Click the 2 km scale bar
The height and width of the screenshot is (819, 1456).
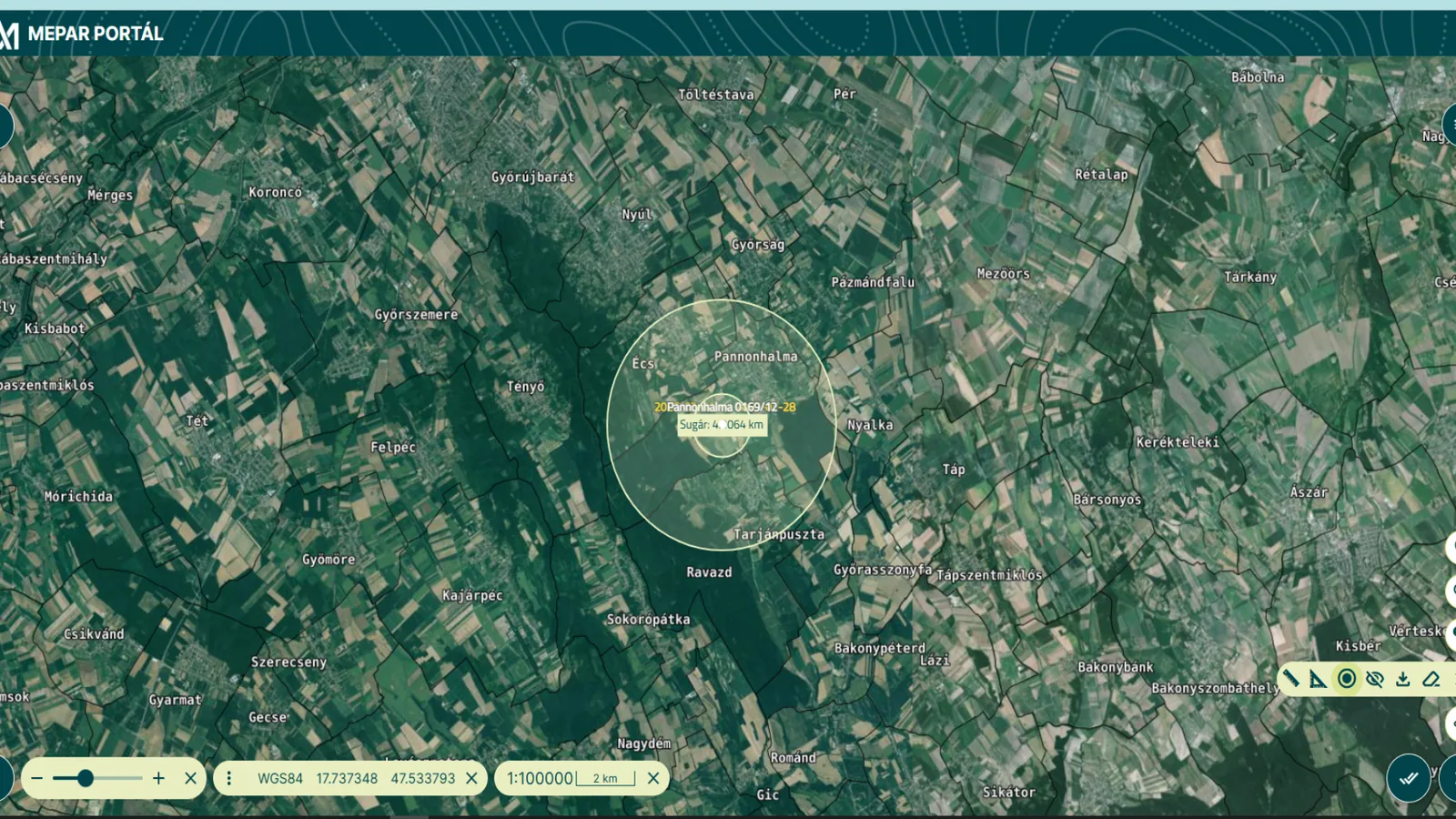606,778
